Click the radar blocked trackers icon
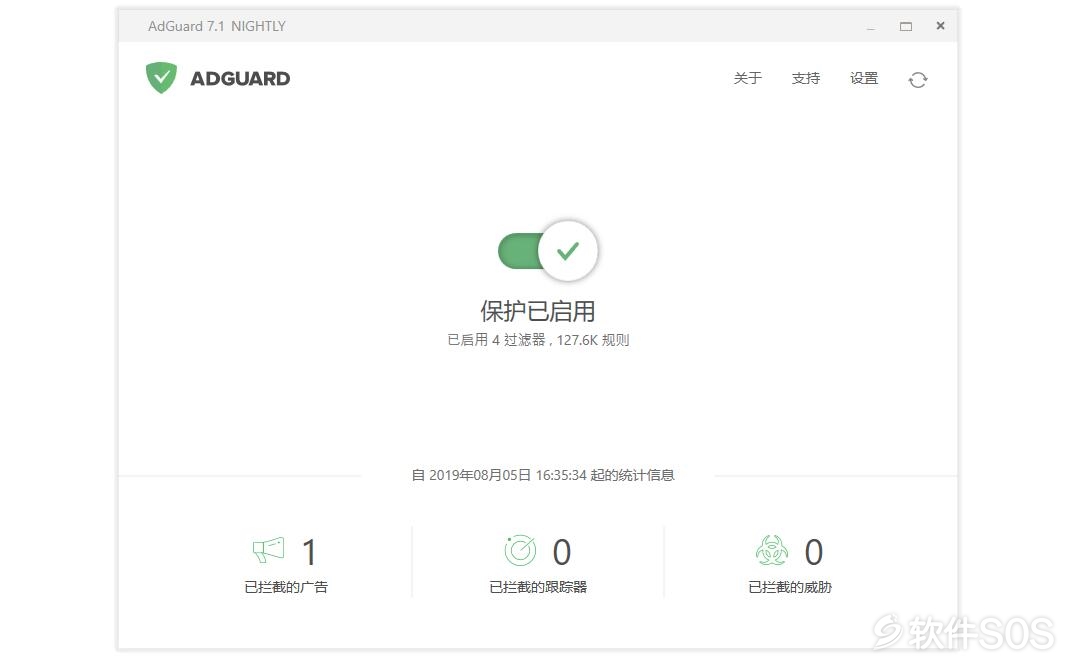 (520, 551)
